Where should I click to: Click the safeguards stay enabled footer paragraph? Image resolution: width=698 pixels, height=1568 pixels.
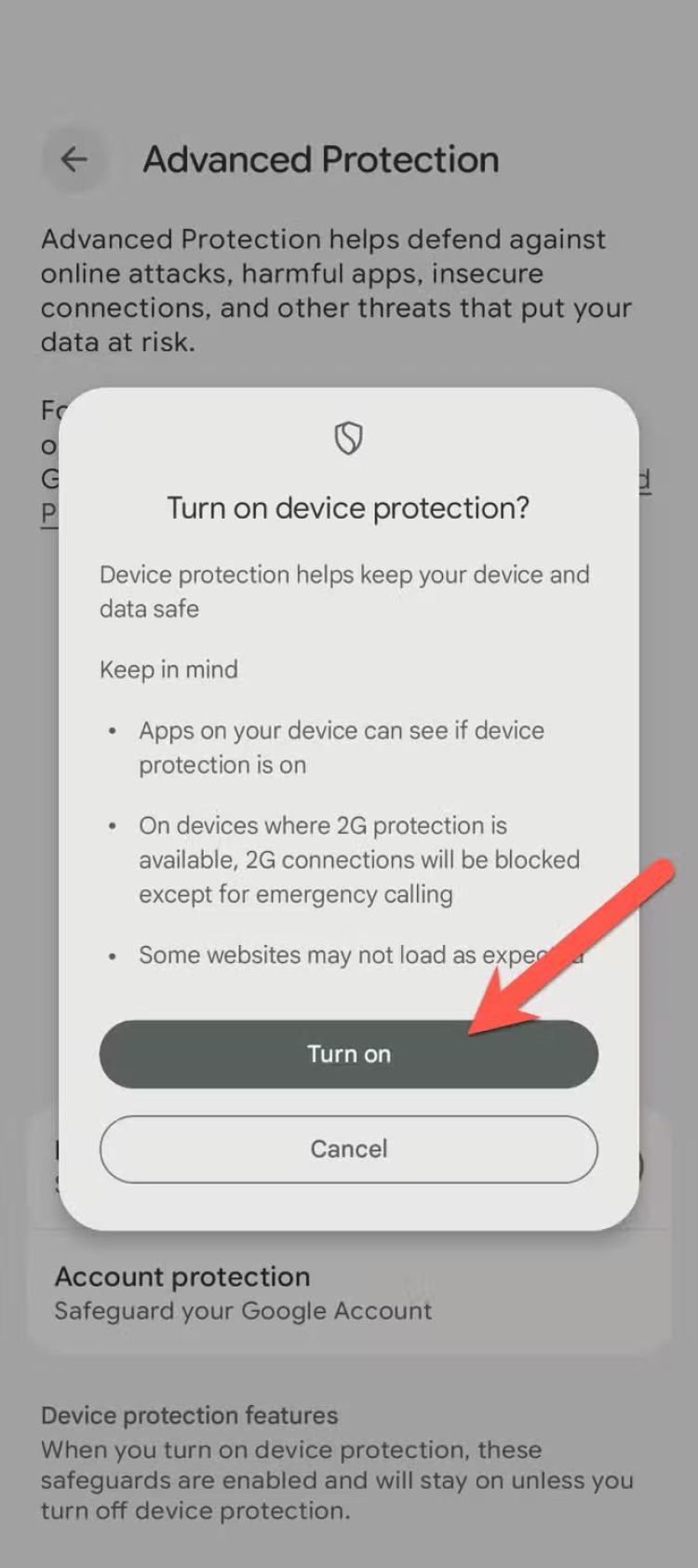(337, 1480)
